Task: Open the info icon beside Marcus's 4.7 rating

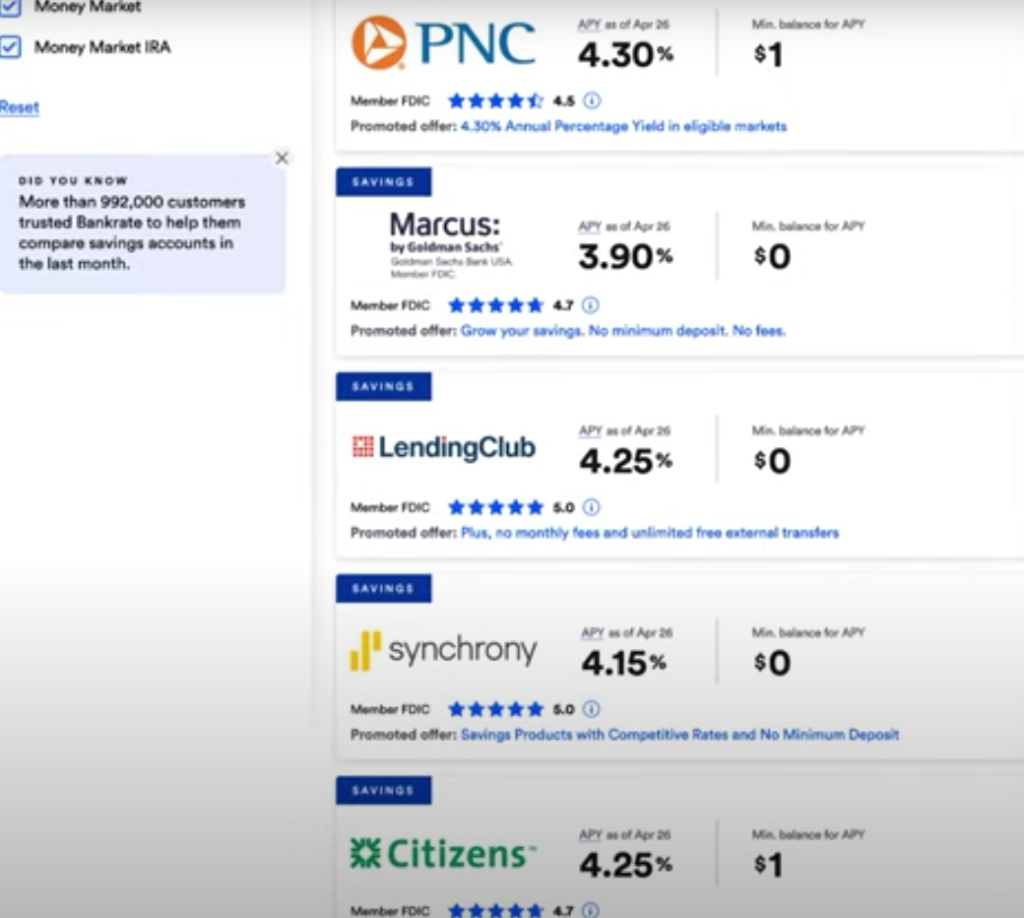Action: click(x=590, y=305)
